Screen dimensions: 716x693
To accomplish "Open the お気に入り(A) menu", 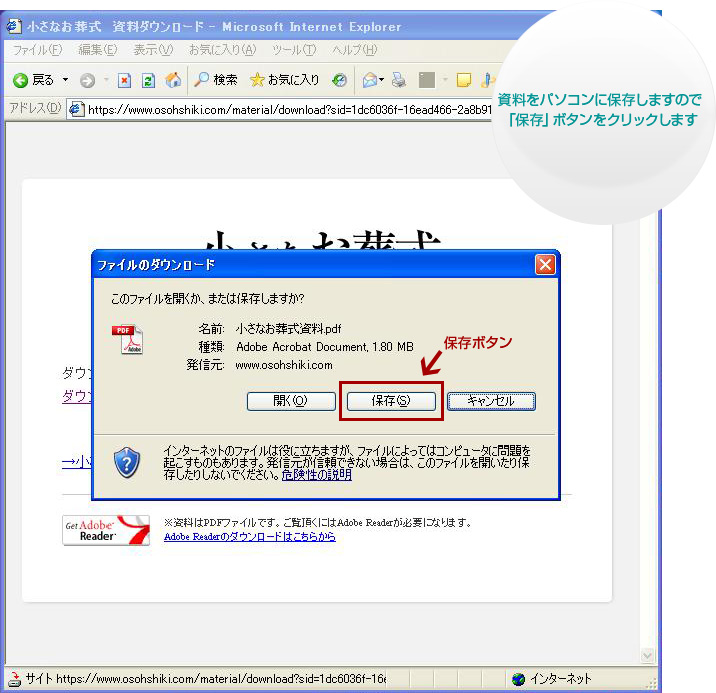I will coord(222,50).
